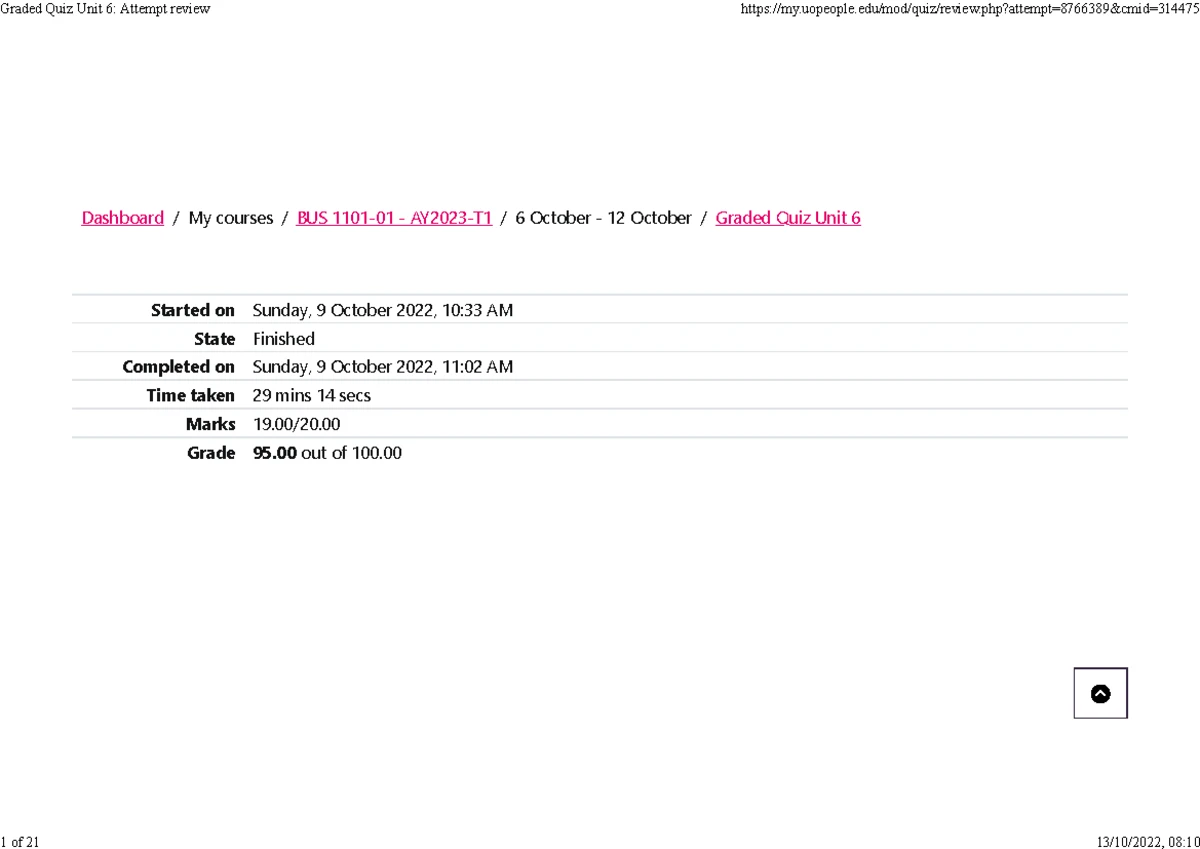Viewport: 1200px width, 849px height.
Task: Select the 19.00/20.00 marks value
Action: [297, 424]
